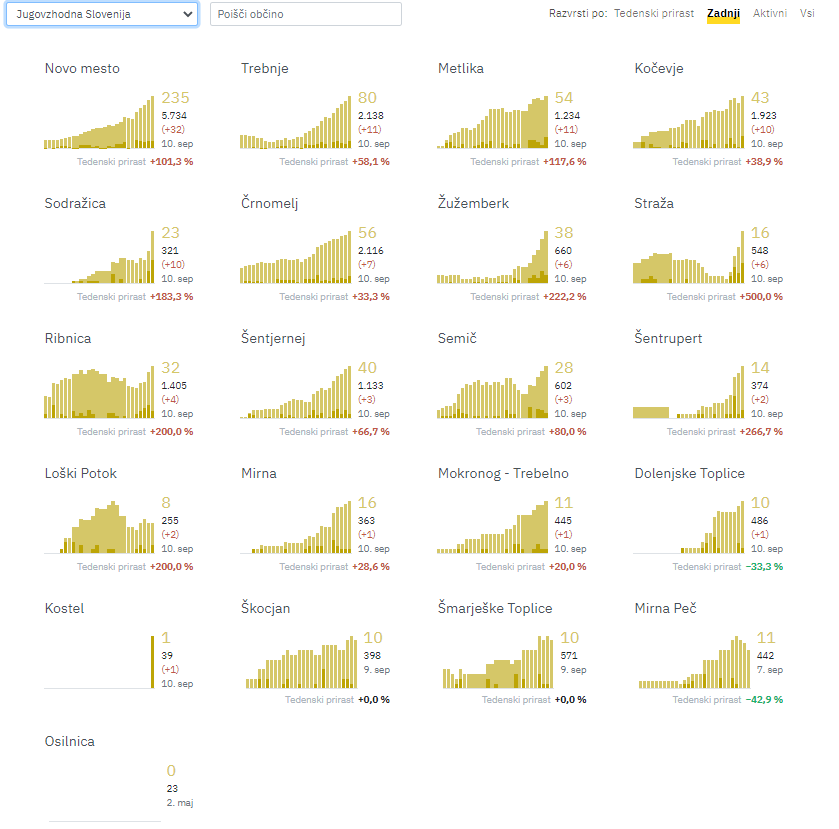Click the 1.405 total for Ribnica
Image resolution: width=839 pixels, height=829 pixels.
(174, 385)
